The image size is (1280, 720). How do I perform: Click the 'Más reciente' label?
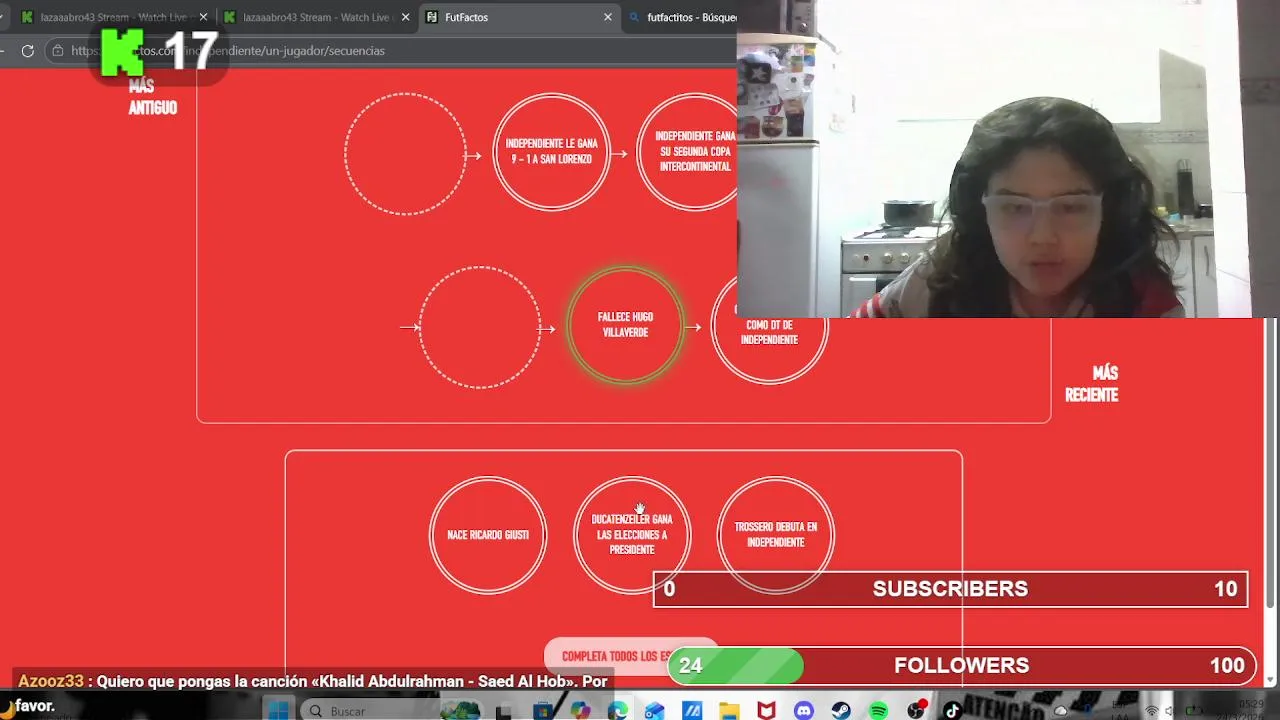pos(1091,384)
